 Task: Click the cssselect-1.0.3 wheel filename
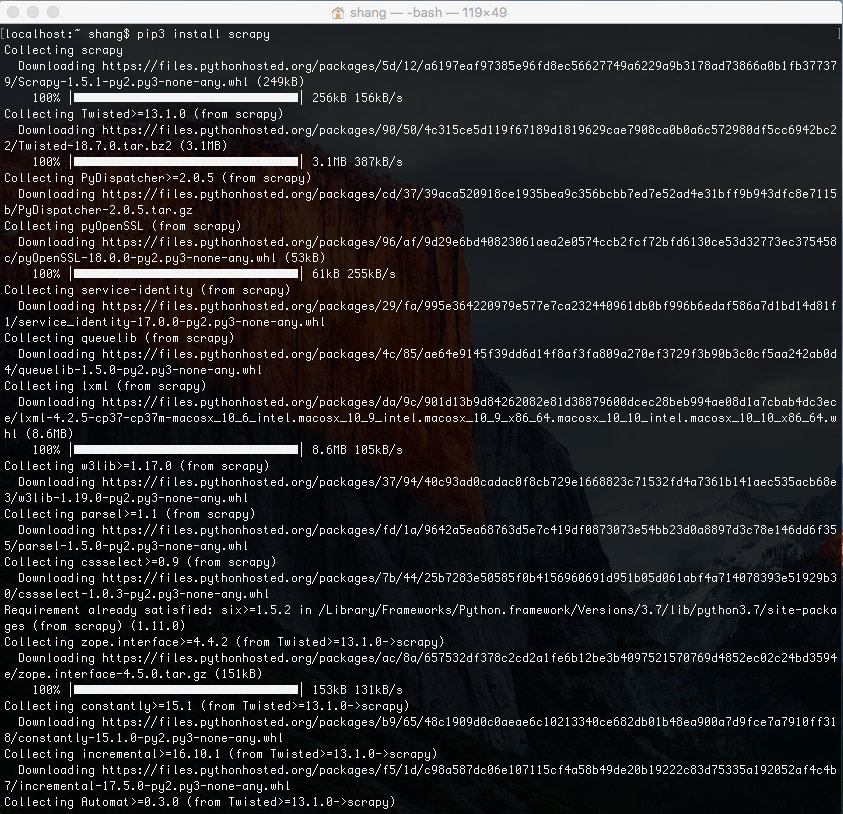144,594
